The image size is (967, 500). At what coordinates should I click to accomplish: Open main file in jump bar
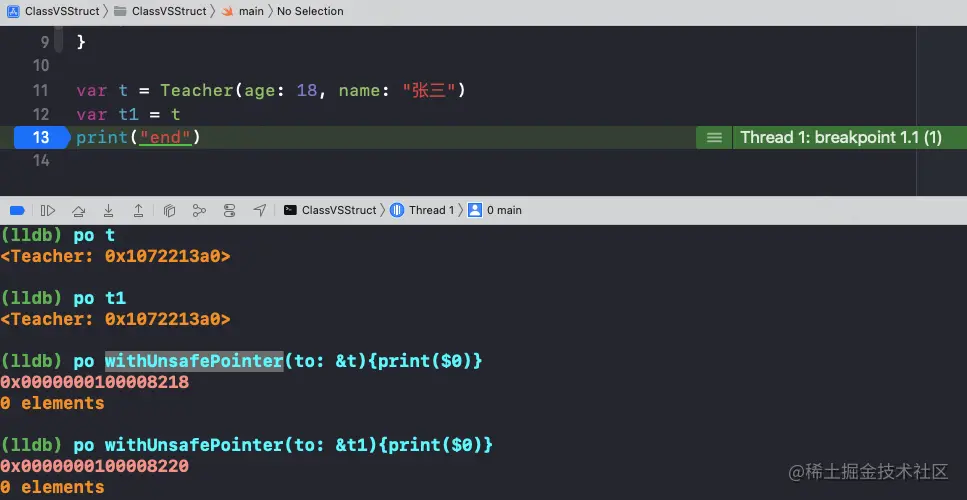click(x=242, y=11)
